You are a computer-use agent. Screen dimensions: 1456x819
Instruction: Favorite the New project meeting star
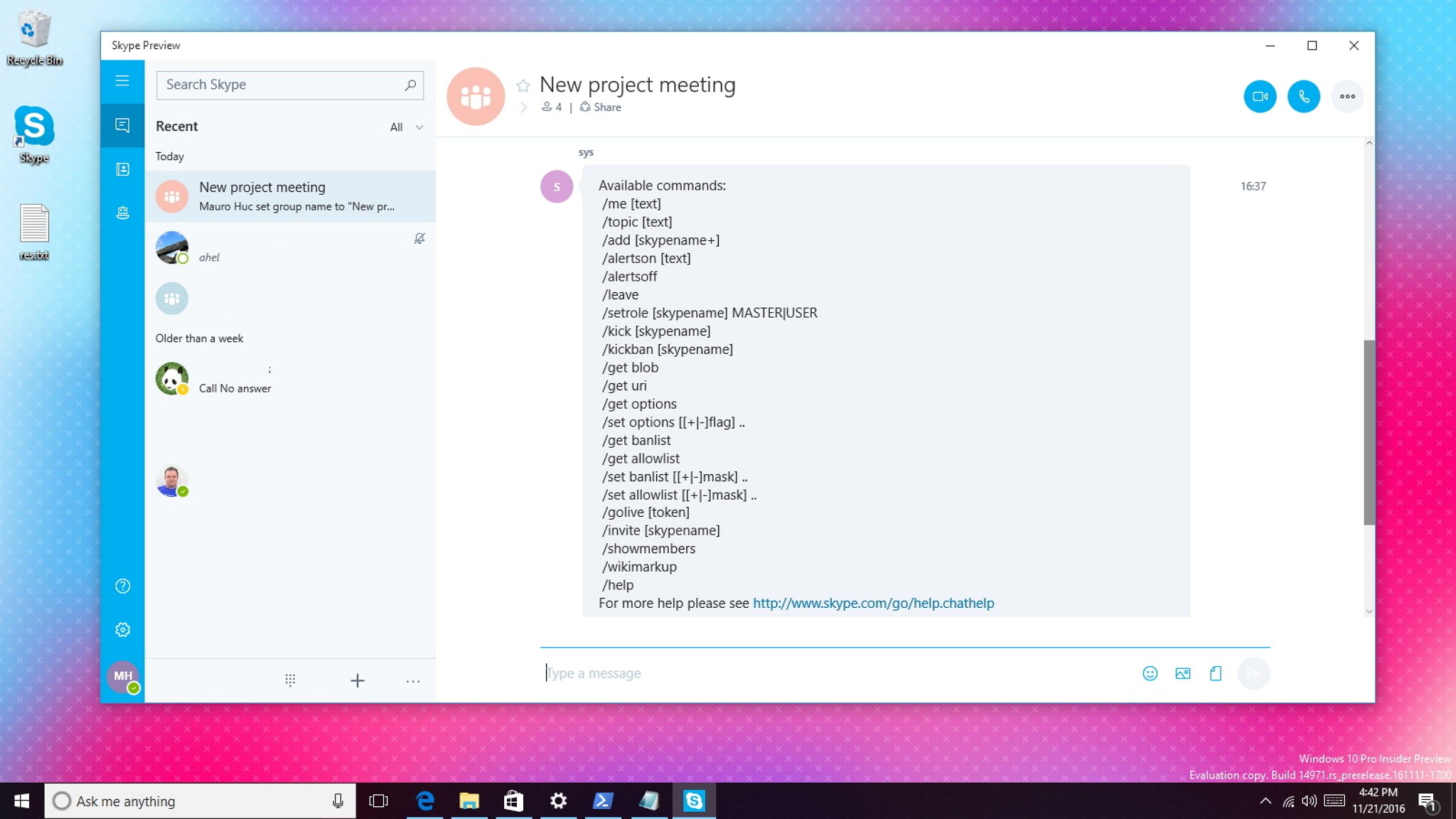pyautogui.click(x=523, y=86)
